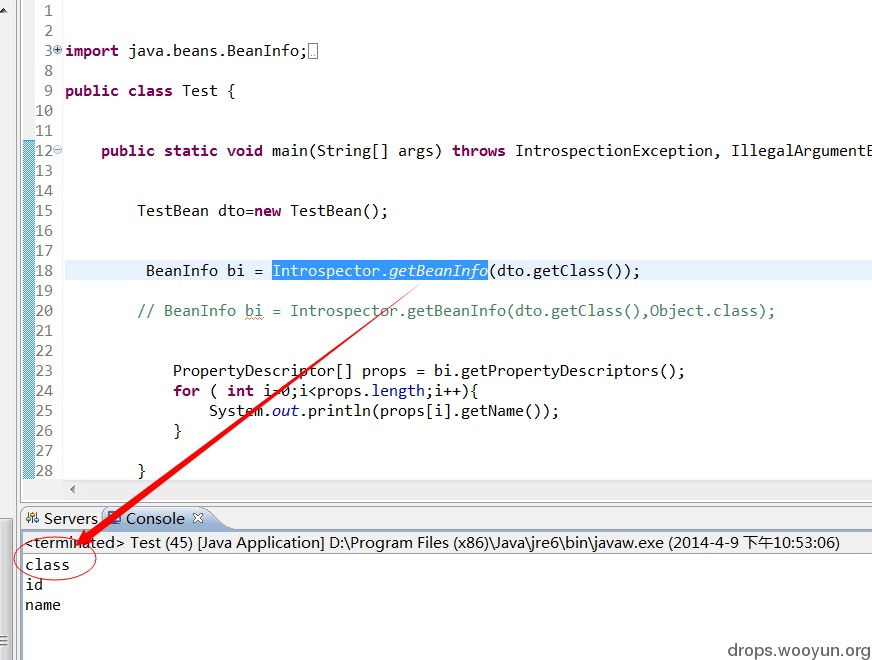The image size is (872, 660).
Task: Collapse the main method on line 12
Action: [58, 150]
